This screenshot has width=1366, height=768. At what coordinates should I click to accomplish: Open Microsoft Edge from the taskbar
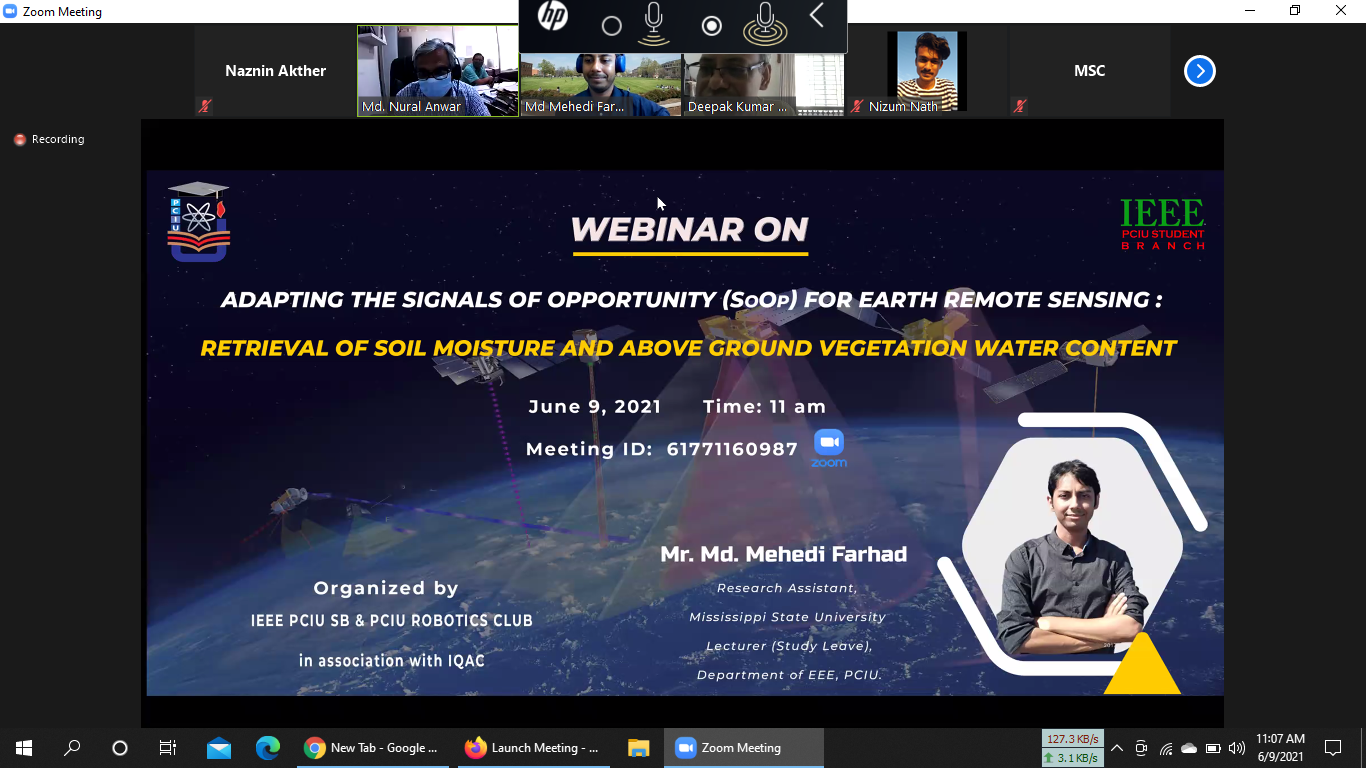pos(267,748)
